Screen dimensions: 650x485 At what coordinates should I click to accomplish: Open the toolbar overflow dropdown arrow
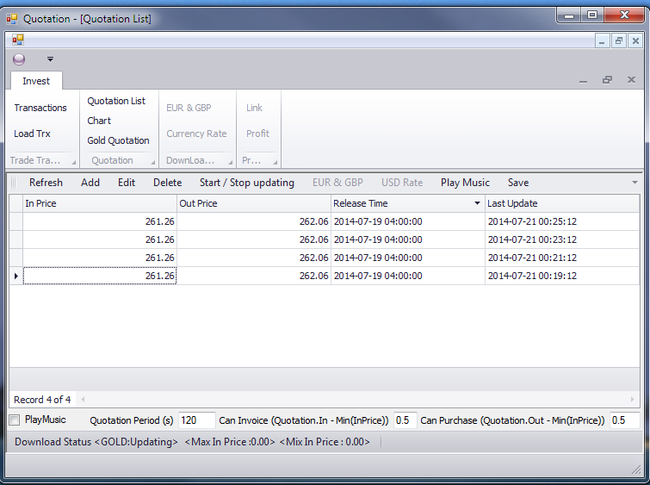[x=635, y=182]
